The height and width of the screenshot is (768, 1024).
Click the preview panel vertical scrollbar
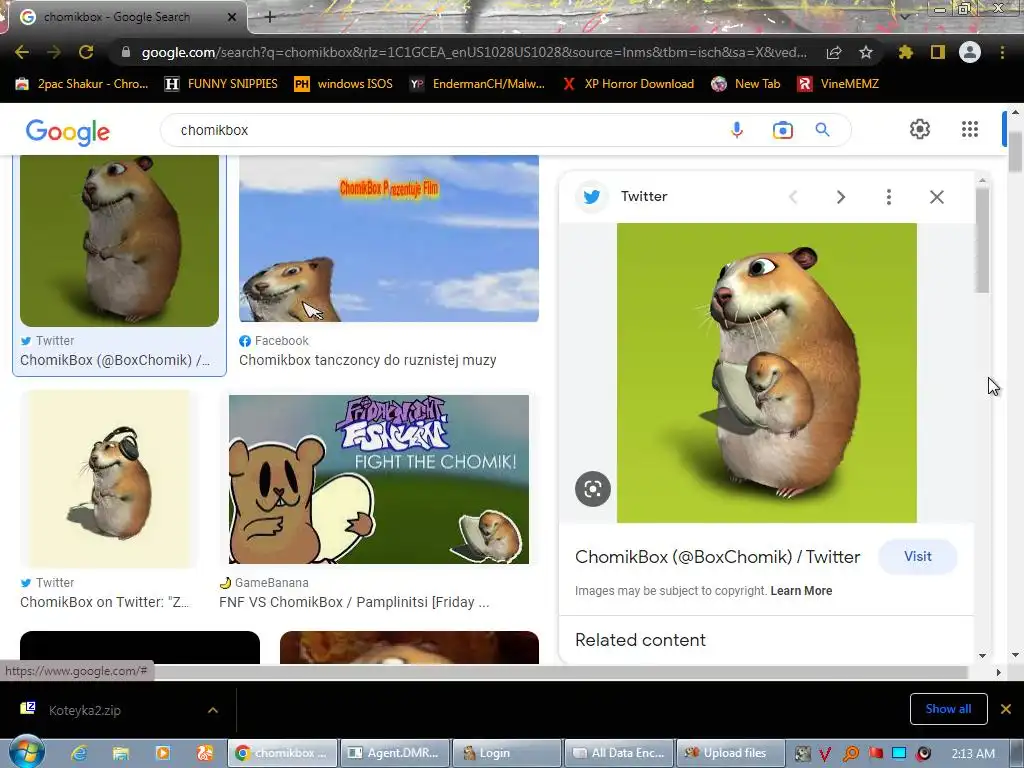982,238
